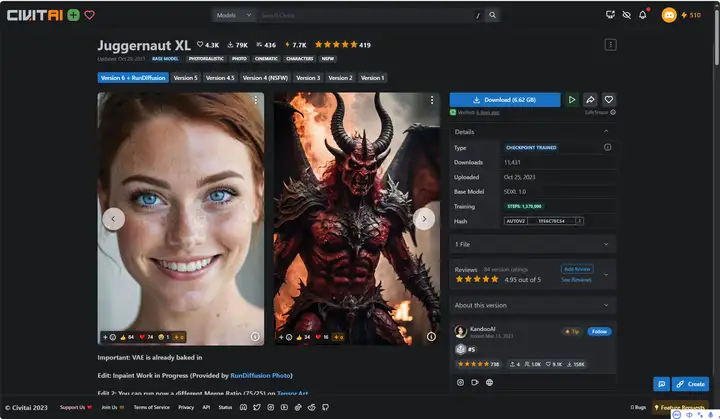Viewport: 720px width, 419px height.
Task: Open the model three-dot options menu
Action: click(x=610, y=45)
